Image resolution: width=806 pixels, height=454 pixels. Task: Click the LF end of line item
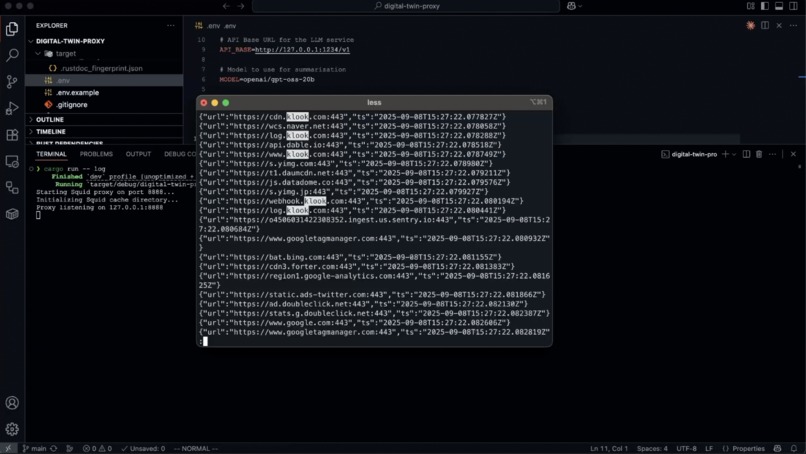(709, 448)
